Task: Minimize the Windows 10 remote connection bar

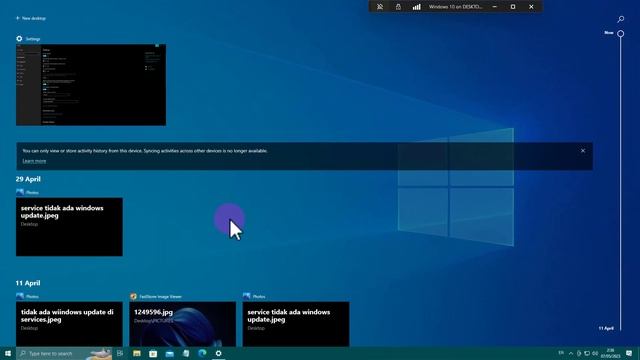Action: point(495,7)
